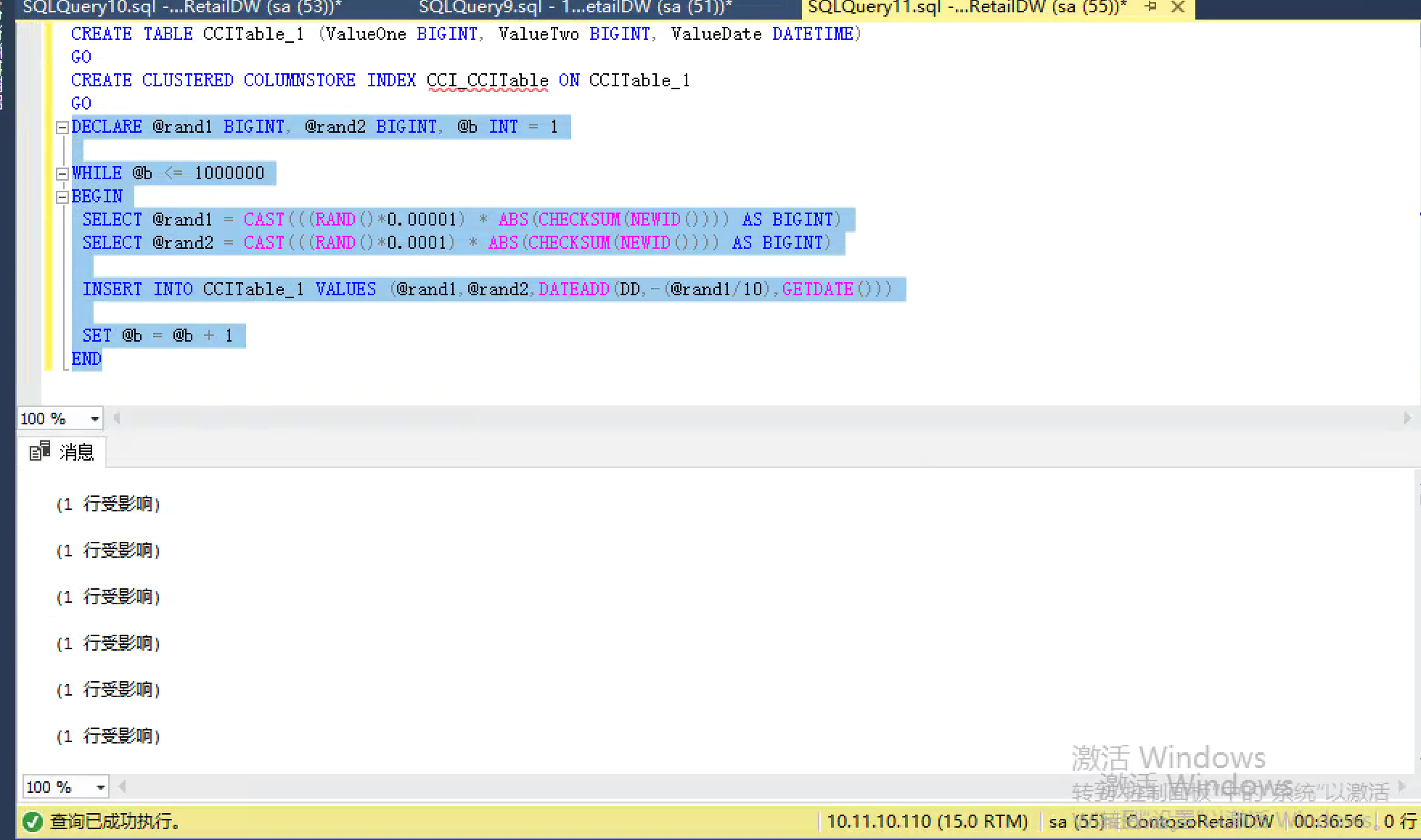Switch to the SQLQuery9.sql tab
Screen dimensions: 1421x840
[x=575, y=7]
